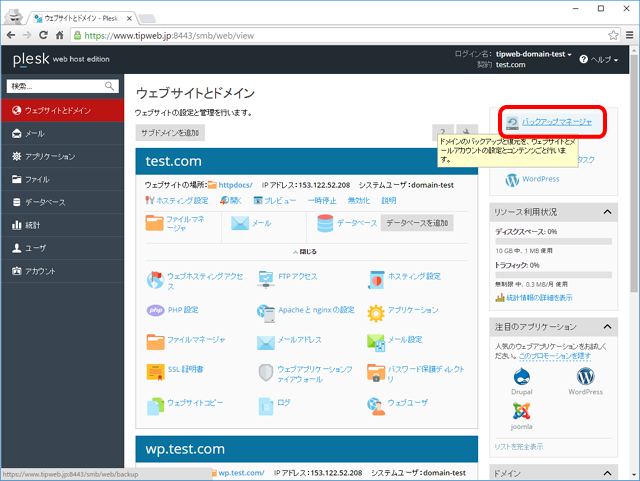Open 統計情報の詳細を表示 link

[539, 298]
